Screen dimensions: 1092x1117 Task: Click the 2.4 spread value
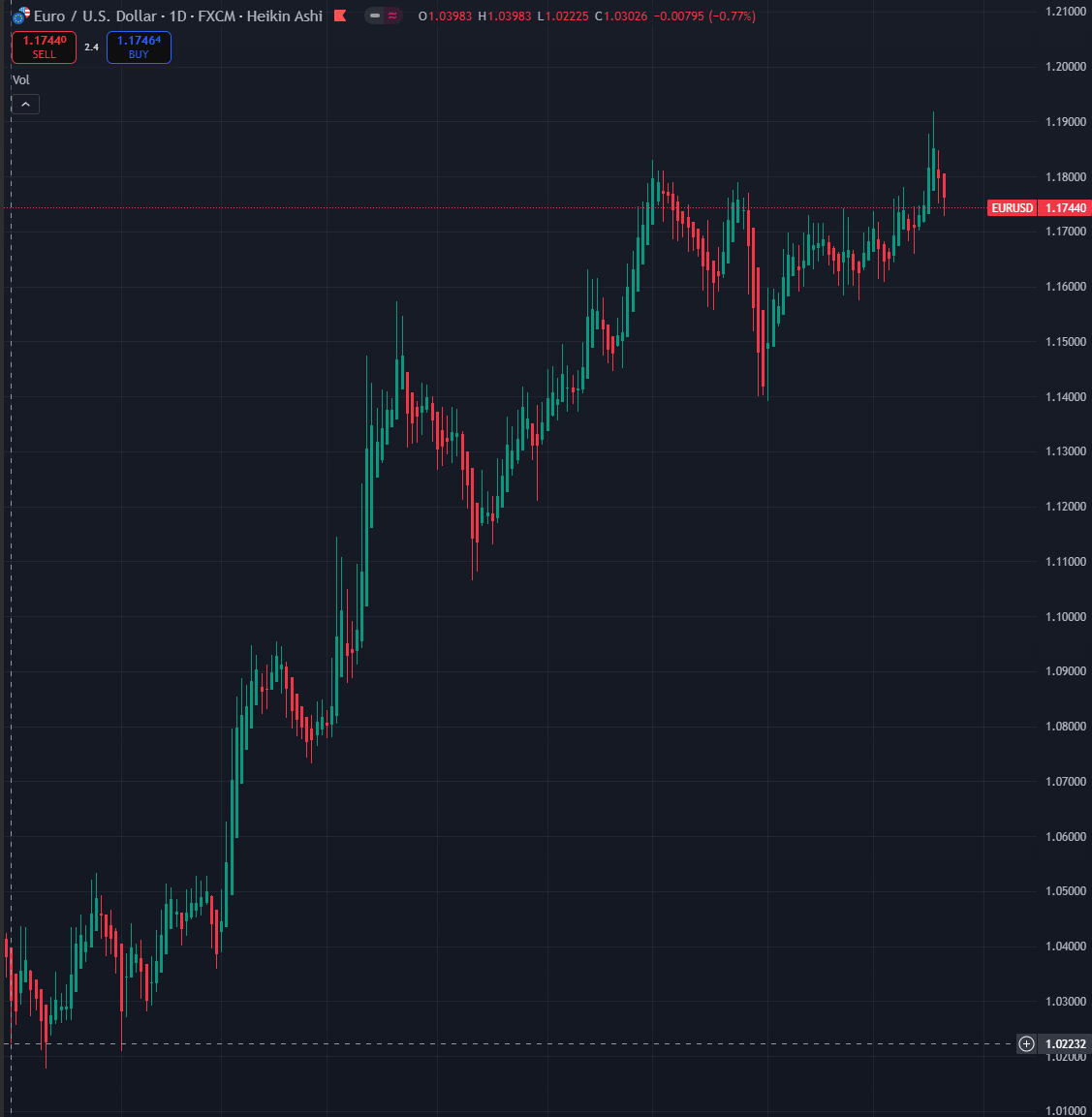point(91,47)
